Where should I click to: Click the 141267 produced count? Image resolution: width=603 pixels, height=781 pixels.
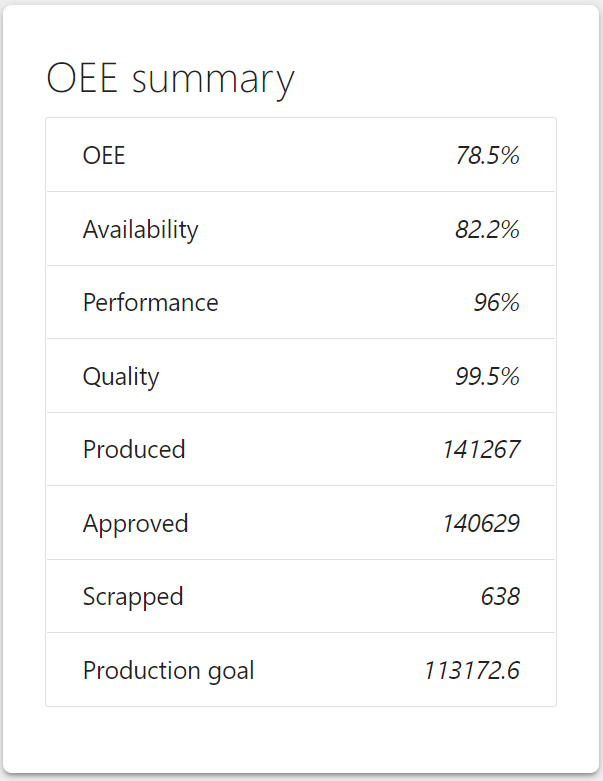[x=481, y=449]
